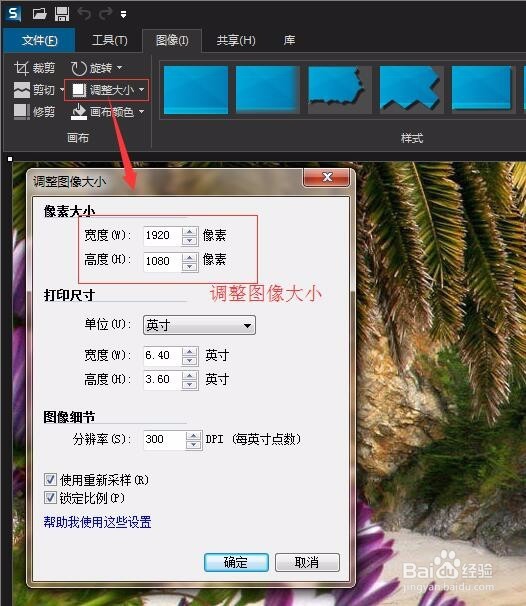Toggle the 使用重新采样(R) checkbox
Screen dimensions: 526x606
click(x=50, y=480)
